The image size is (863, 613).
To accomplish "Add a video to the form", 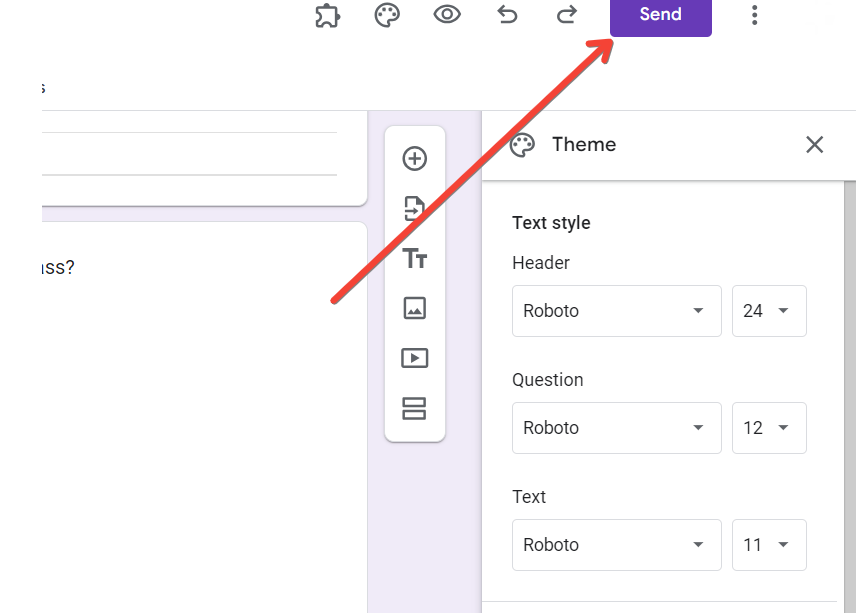I will click(414, 358).
